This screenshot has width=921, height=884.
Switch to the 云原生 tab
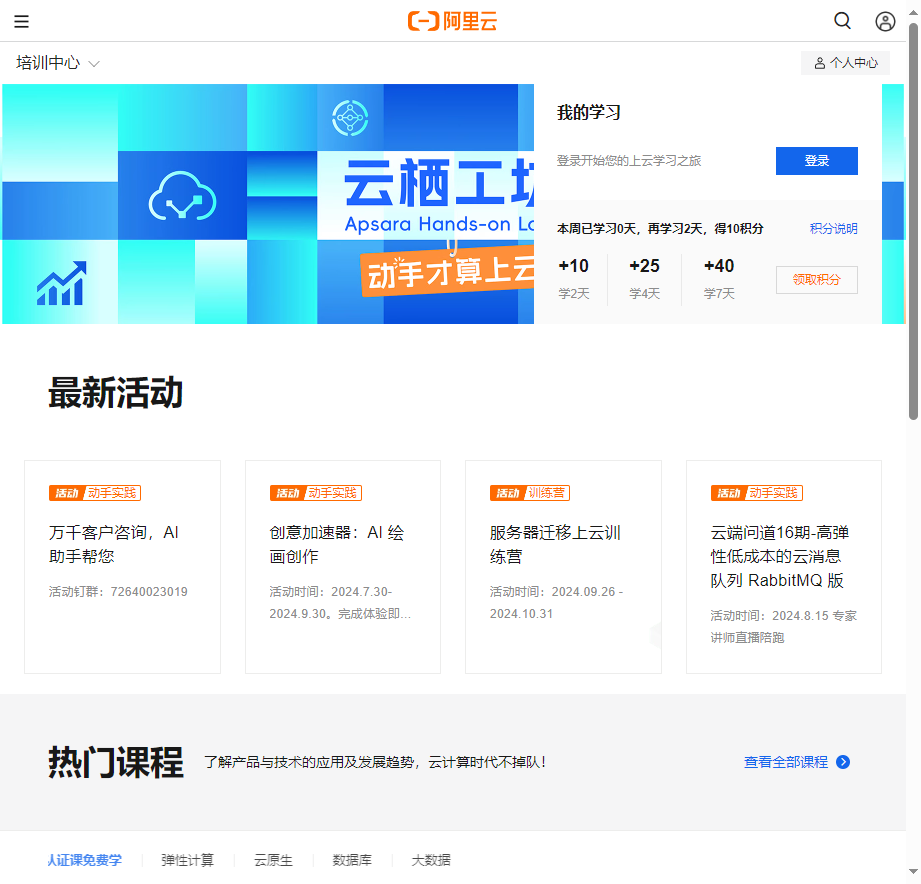tap(273, 860)
